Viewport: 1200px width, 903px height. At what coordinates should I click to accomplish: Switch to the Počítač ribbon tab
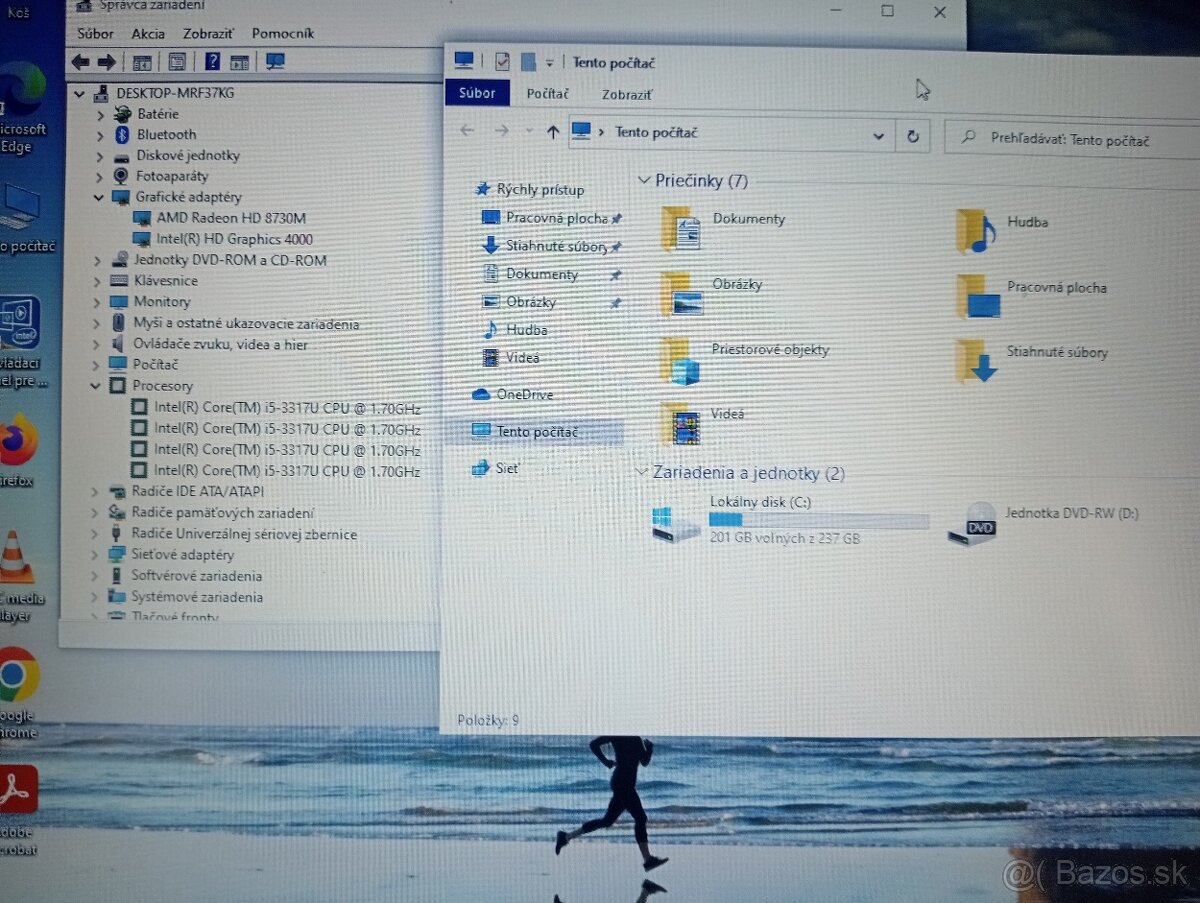(x=547, y=94)
